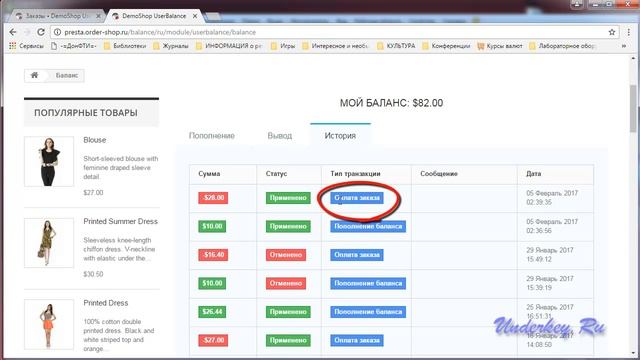Click Отменено status in -$16.40 row
Image resolution: width=640 pixels, height=360 pixels.
point(285,255)
